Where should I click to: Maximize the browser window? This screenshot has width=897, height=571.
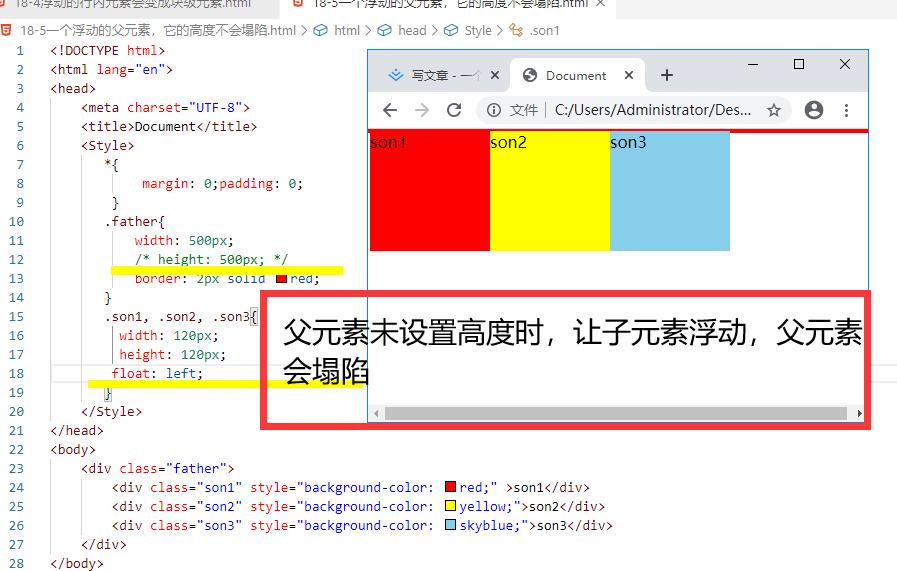pyautogui.click(x=799, y=64)
